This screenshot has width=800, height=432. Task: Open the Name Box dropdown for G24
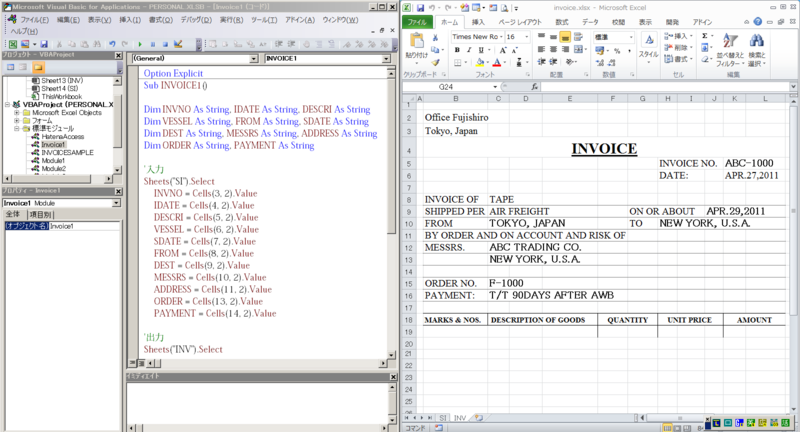click(x=495, y=87)
